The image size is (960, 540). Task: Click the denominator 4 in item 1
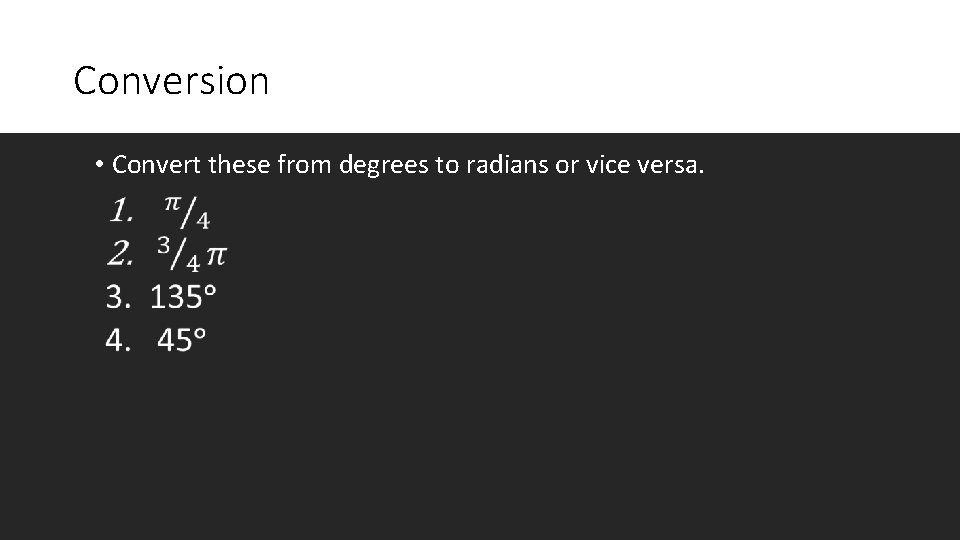(202, 218)
